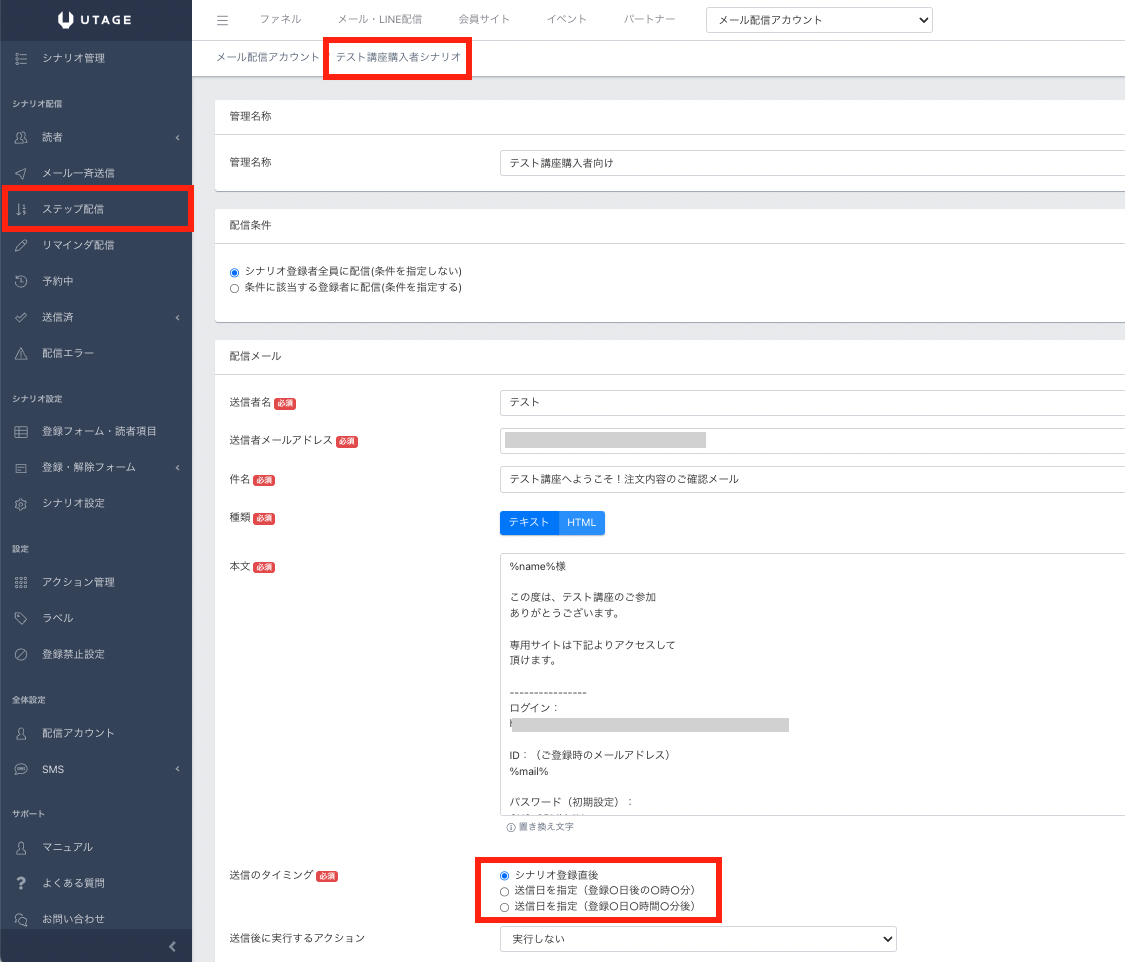Collapse the sidebar with bottom chevron

(172, 946)
